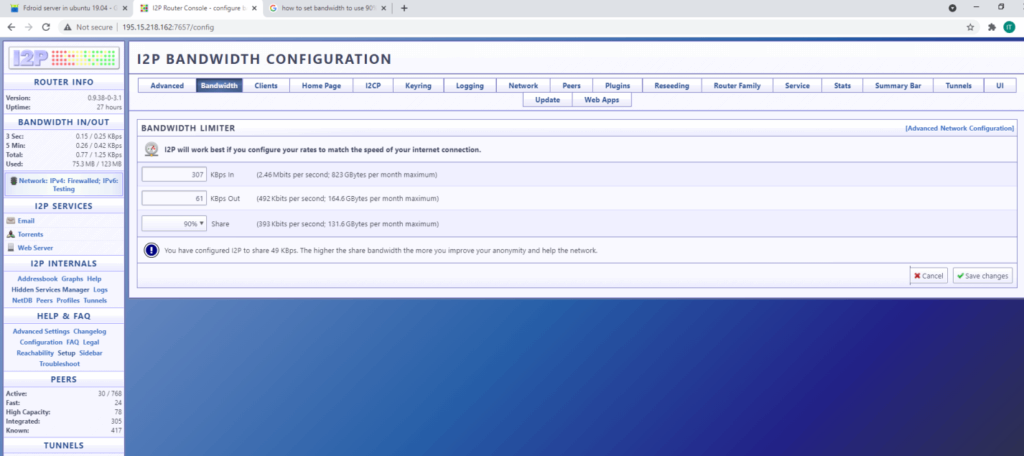Open the Reseeding tab
Viewport: 1024px width, 456px height.
click(x=672, y=86)
